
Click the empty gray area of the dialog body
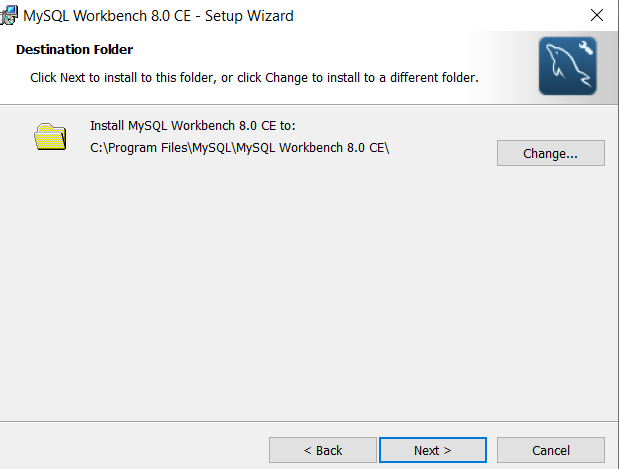pos(308,292)
